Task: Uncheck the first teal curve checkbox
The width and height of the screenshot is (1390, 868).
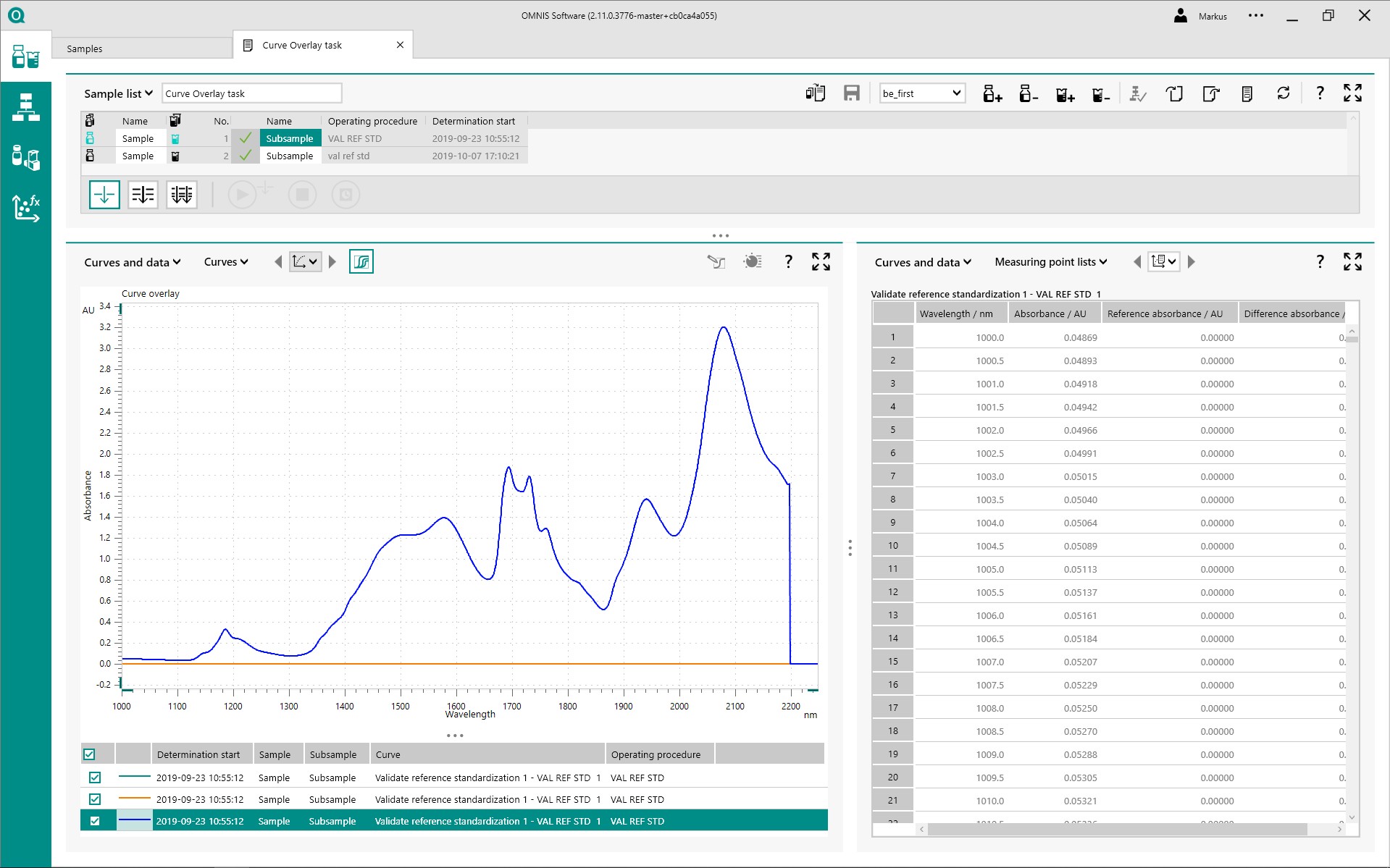Action: coord(95,778)
